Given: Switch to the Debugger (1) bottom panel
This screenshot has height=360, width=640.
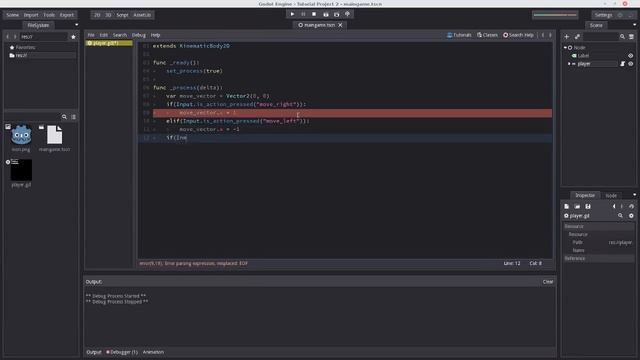Looking at the screenshot, I should [x=122, y=352].
